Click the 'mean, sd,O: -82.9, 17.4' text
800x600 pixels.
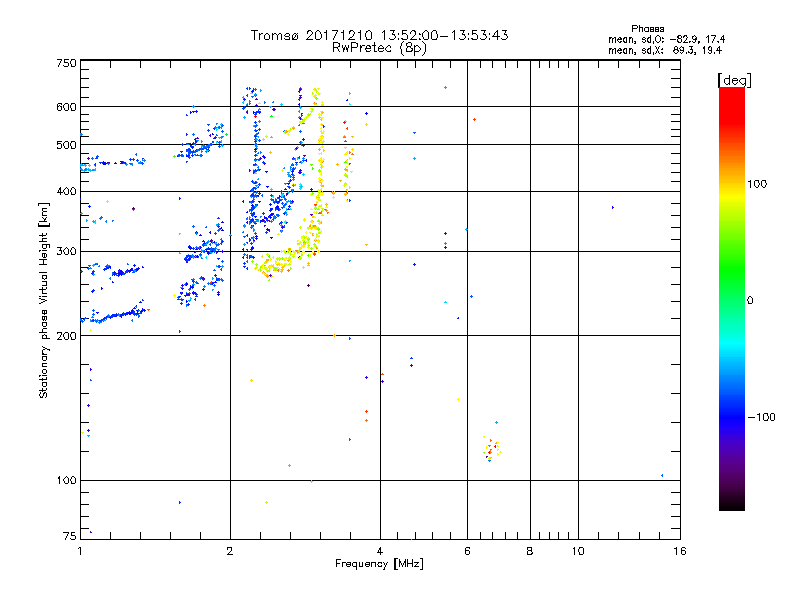click(666, 39)
